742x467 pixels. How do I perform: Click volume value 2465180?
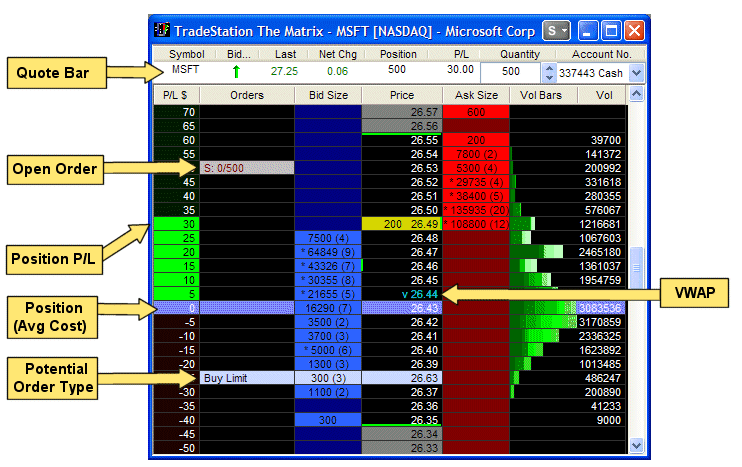600,252
